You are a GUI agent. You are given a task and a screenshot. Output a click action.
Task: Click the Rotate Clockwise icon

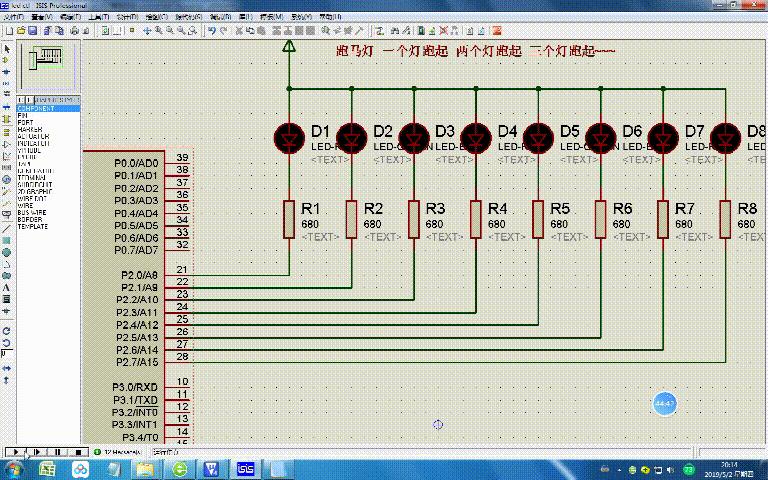tap(6, 331)
